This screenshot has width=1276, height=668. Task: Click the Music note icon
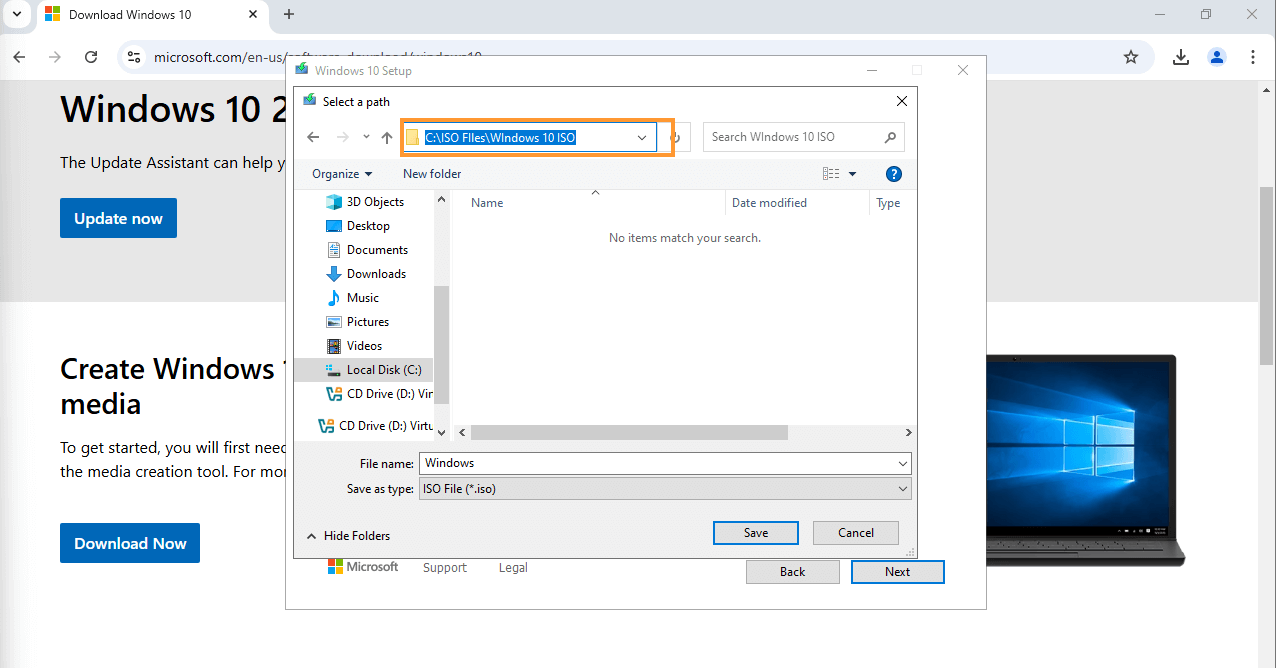[334, 298]
